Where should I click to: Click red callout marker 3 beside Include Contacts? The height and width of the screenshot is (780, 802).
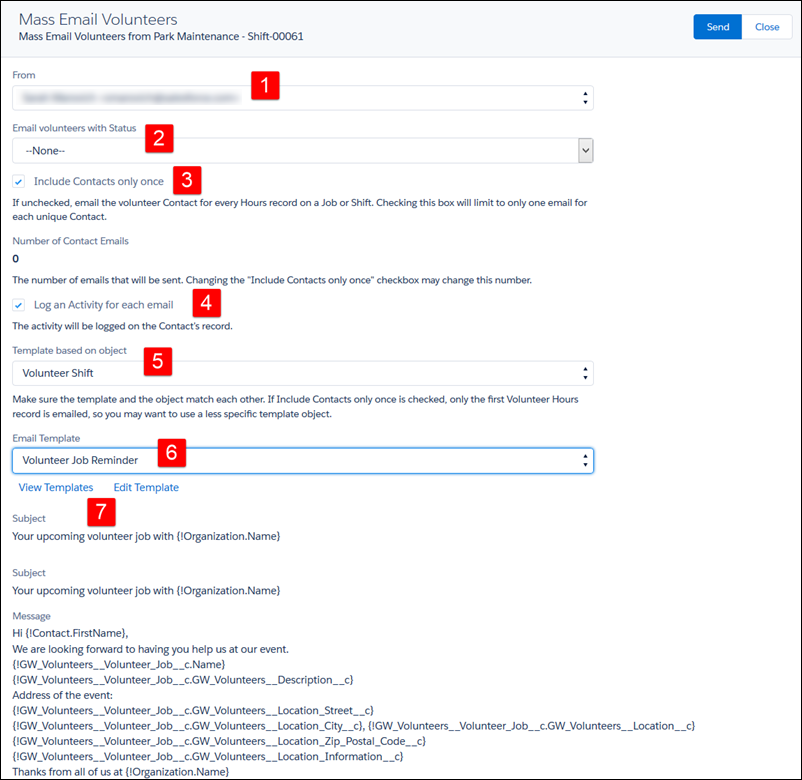(187, 179)
